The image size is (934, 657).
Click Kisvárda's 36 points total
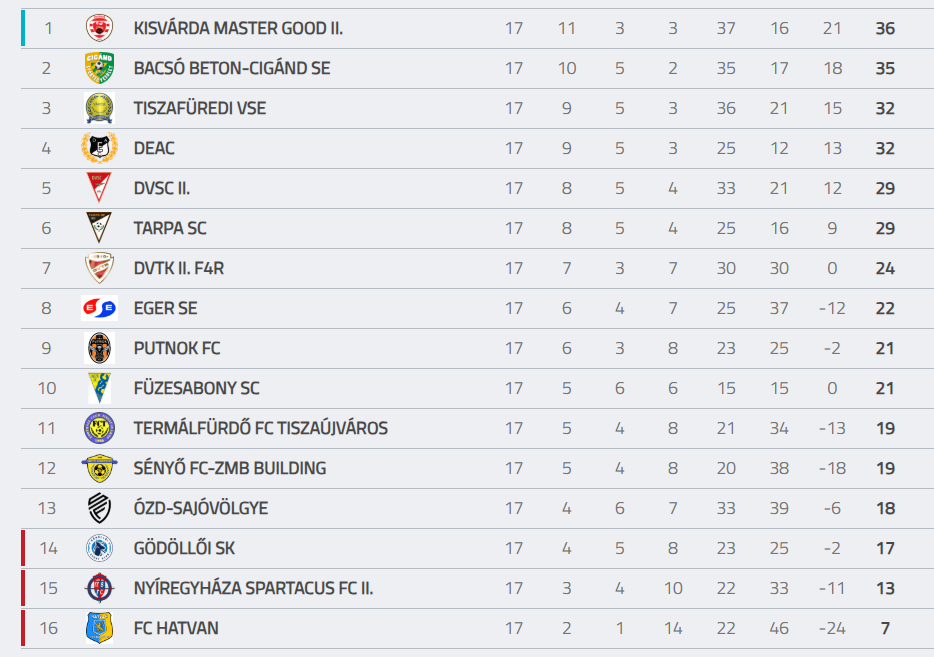click(x=884, y=28)
